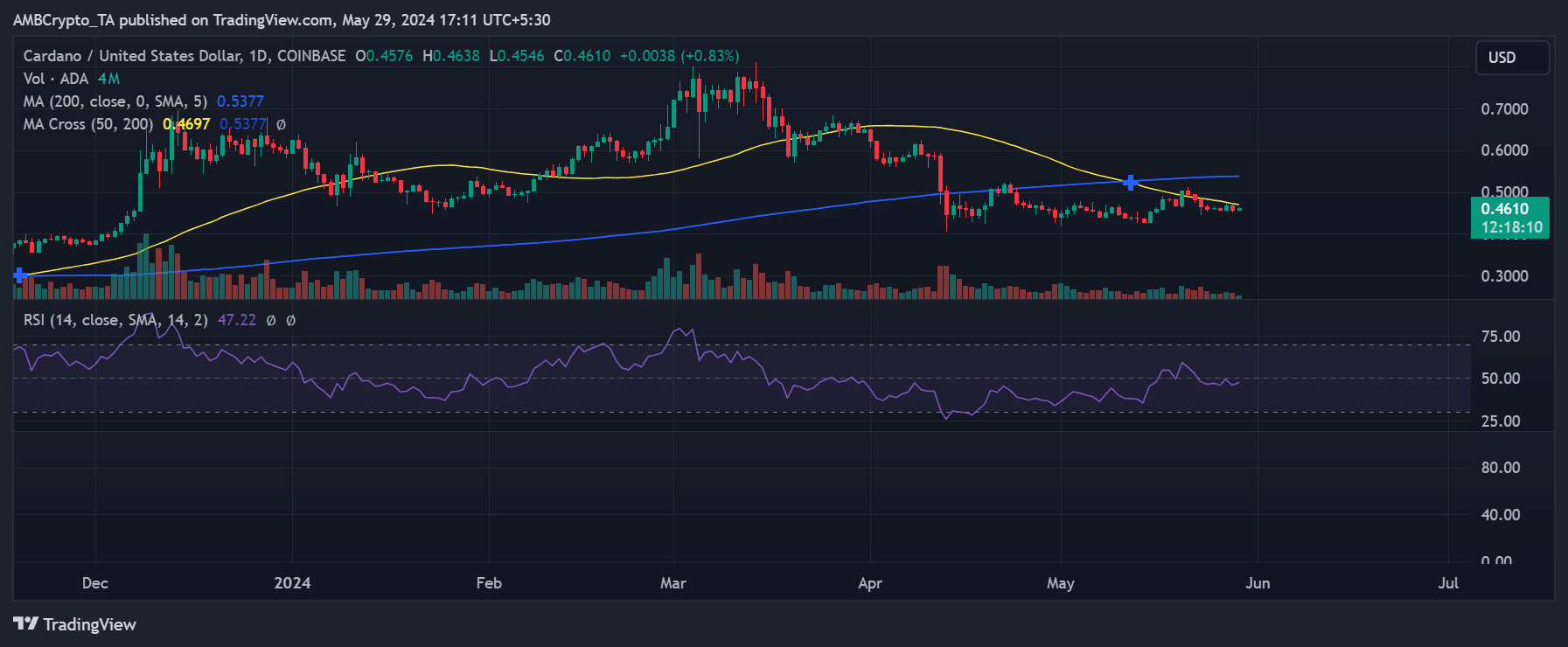The image size is (1568, 647).
Task: Click the RSI (14, close, SMA, 14, 2) legend
Action: point(115,320)
